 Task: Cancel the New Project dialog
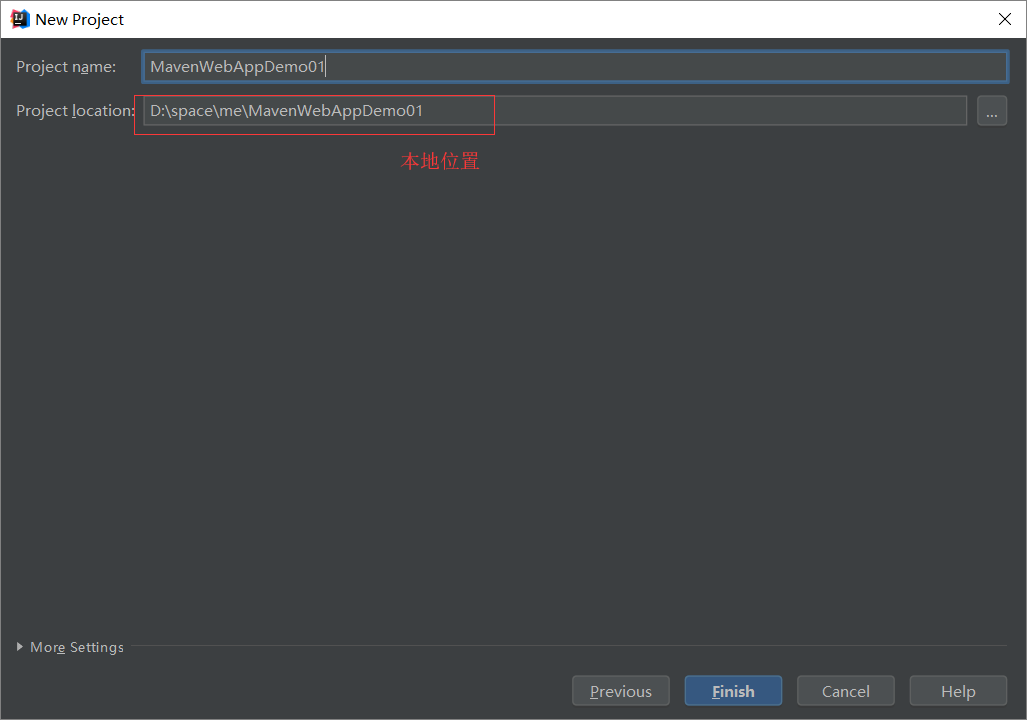(x=845, y=690)
